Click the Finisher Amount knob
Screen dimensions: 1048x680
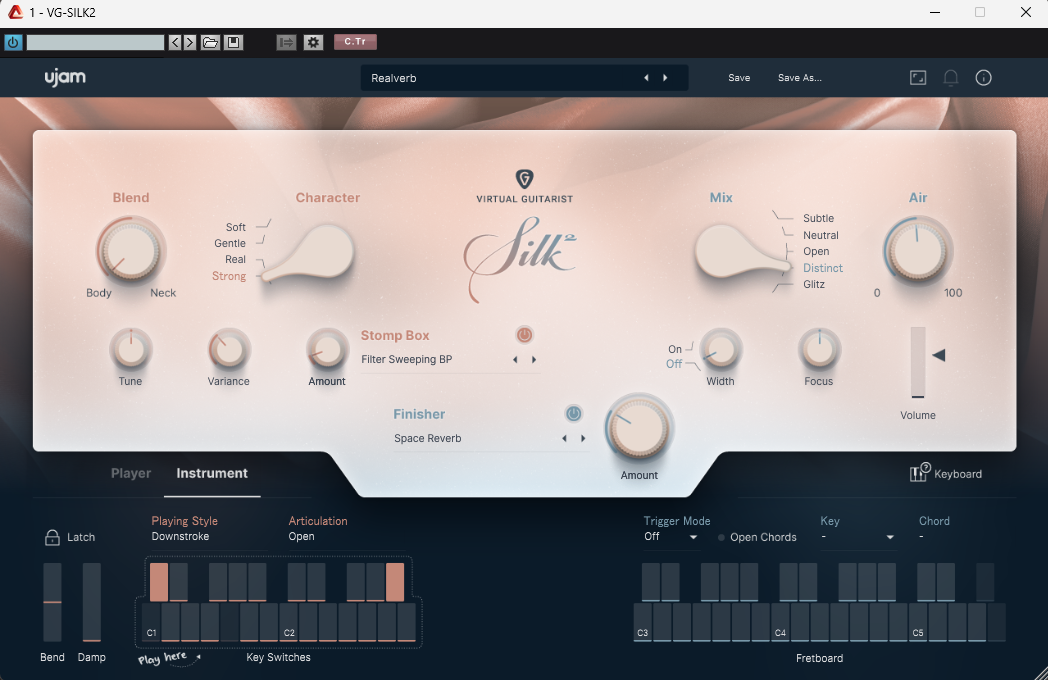[x=639, y=429]
